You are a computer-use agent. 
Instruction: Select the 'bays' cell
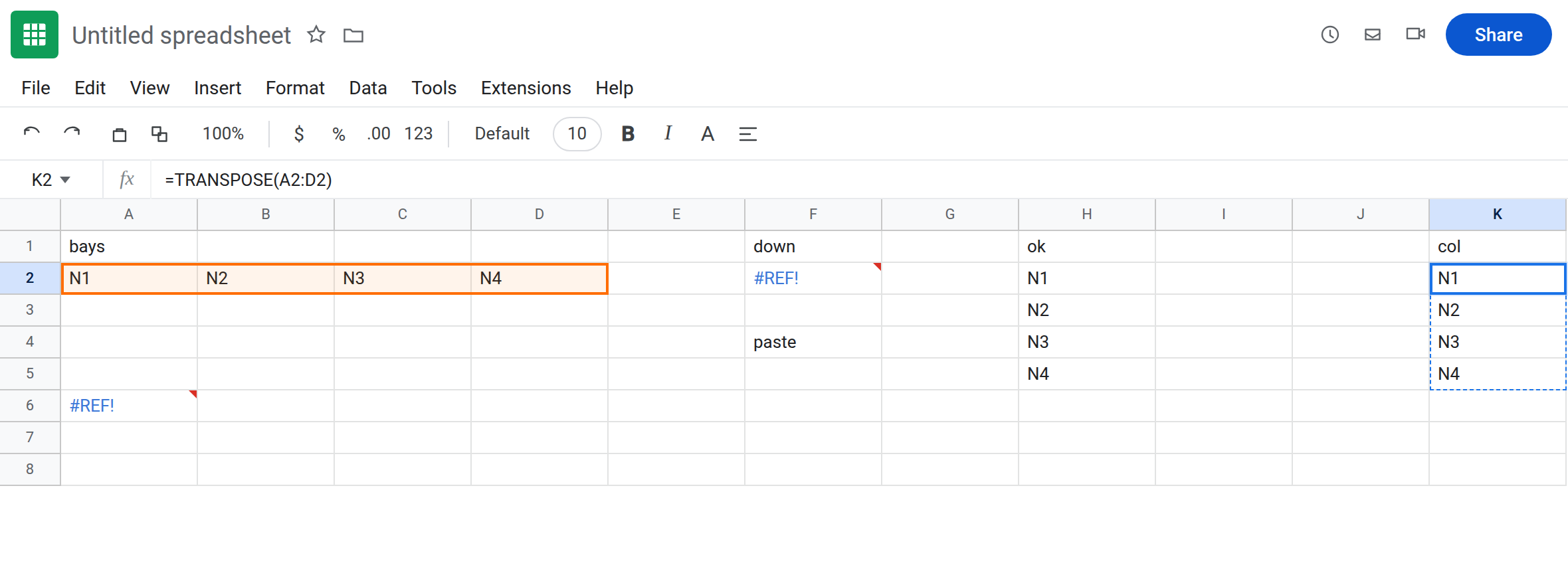[129, 246]
